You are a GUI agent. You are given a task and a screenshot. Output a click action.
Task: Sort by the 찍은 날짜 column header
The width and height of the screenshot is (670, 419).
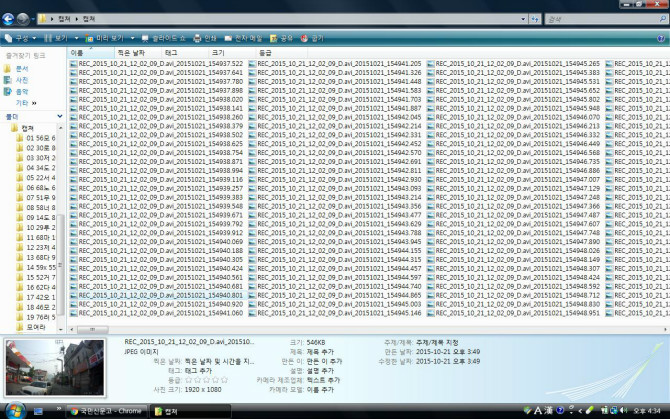(x=138, y=53)
